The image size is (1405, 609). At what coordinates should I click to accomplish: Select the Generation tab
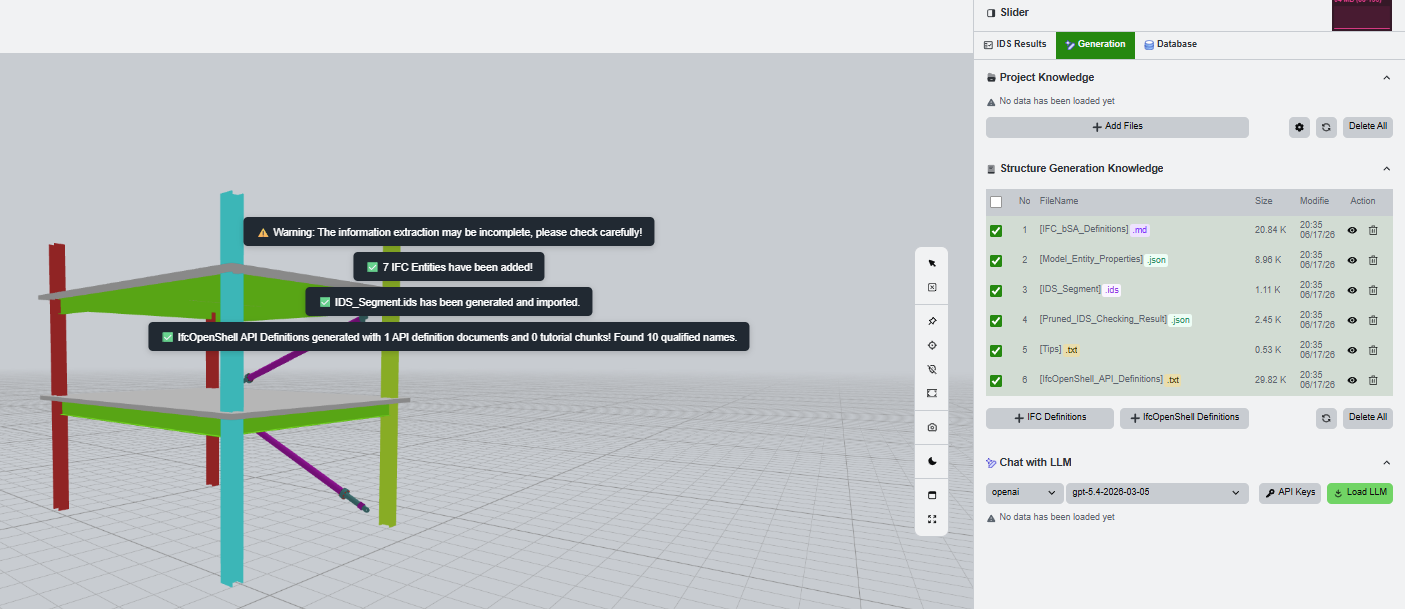tap(1095, 45)
